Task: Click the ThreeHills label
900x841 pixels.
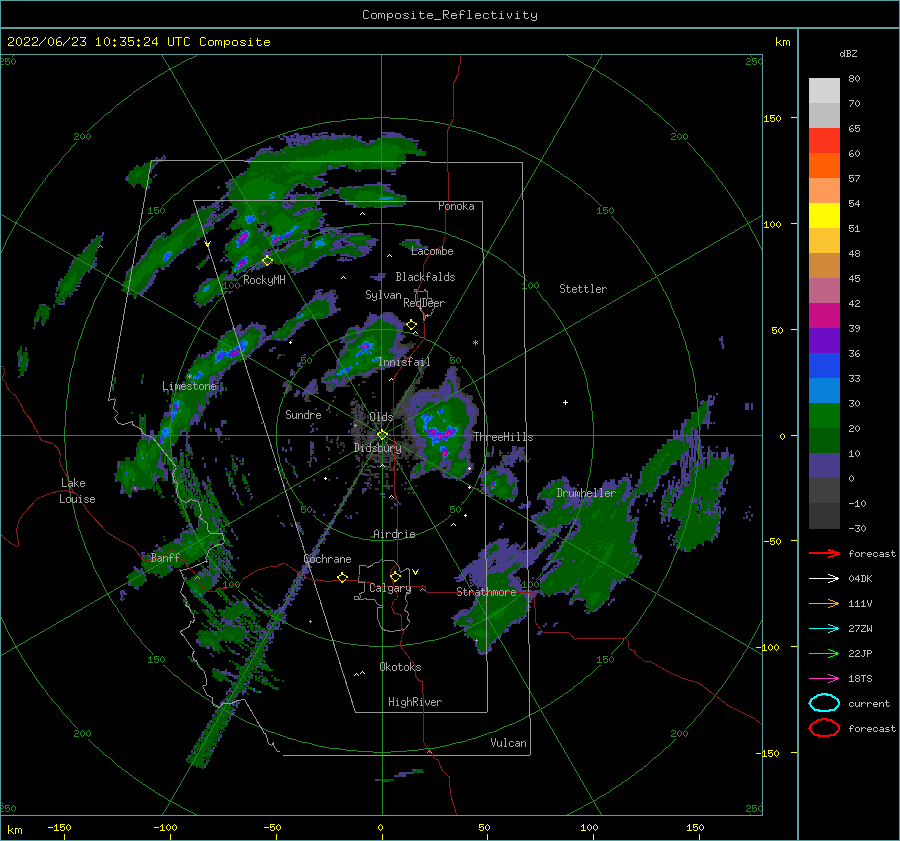Action: 503,437
